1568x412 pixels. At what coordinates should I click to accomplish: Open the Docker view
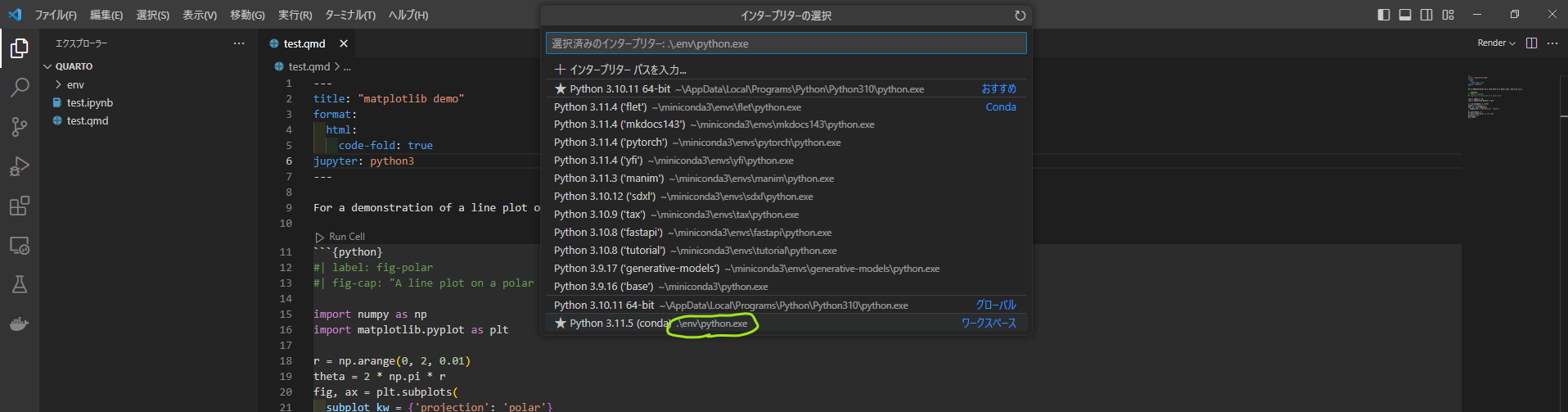[20, 324]
